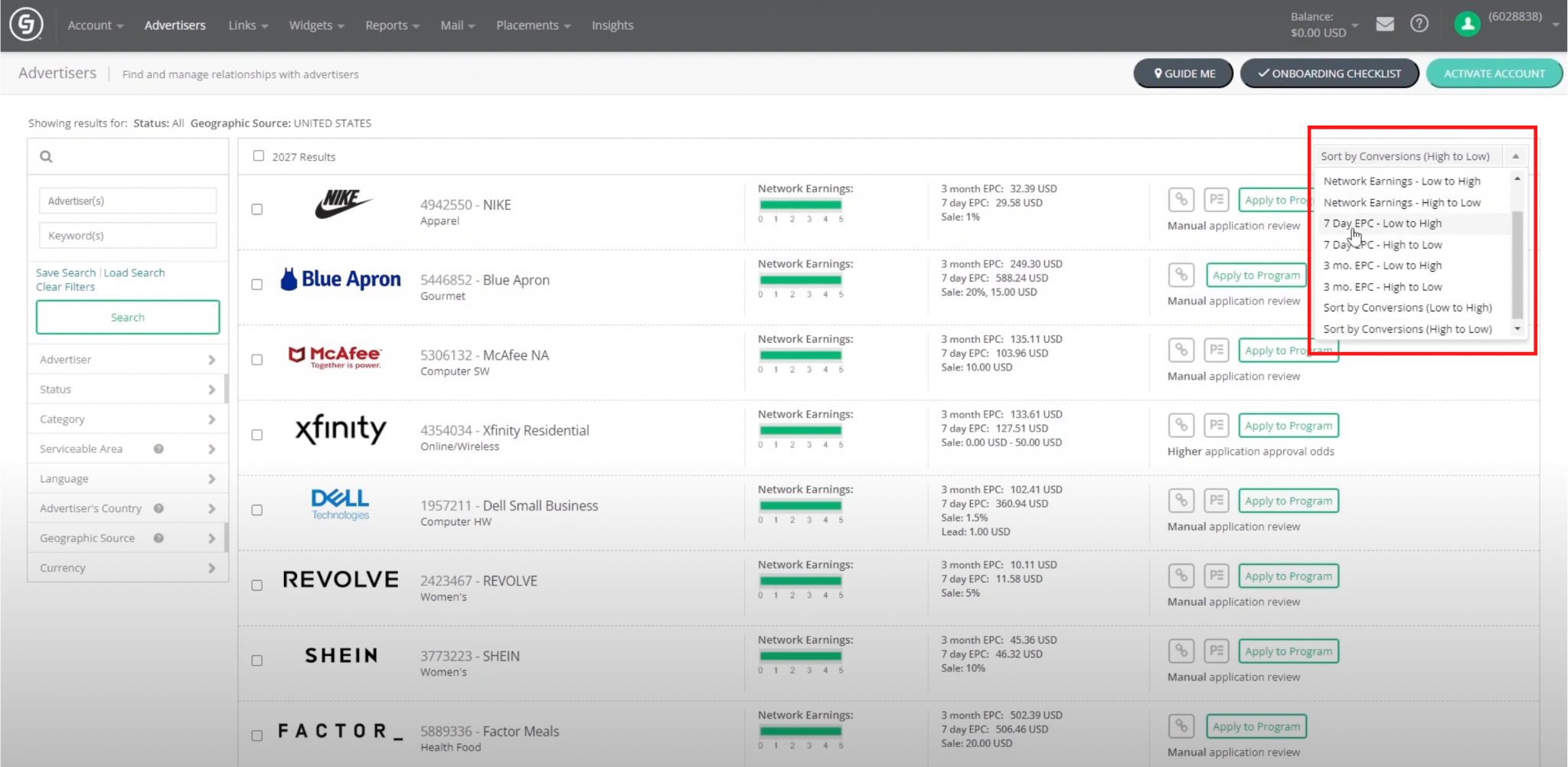Click the Serviceable Area help icon
This screenshot has width=1568, height=767.
click(x=158, y=449)
